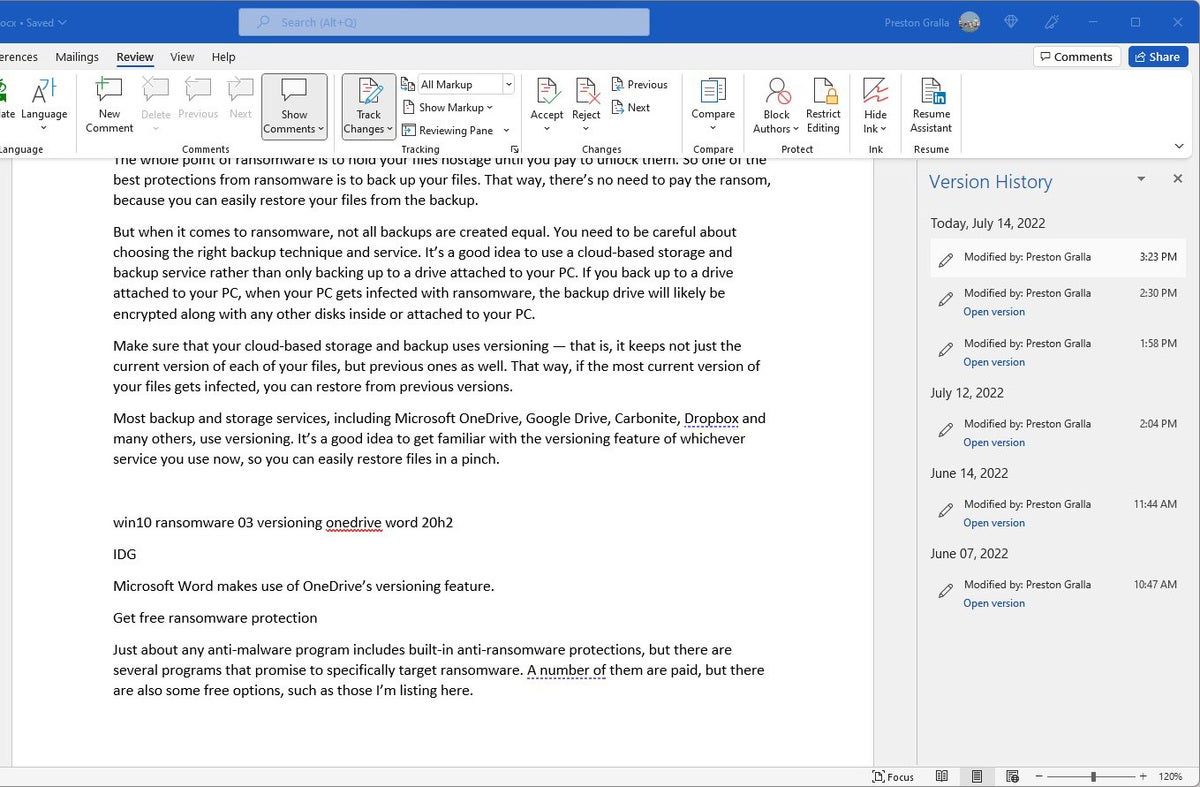Screen dimensions: 1200x787
Task: Open version modified at 1:58 PM
Action: click(x=994, y=362)
